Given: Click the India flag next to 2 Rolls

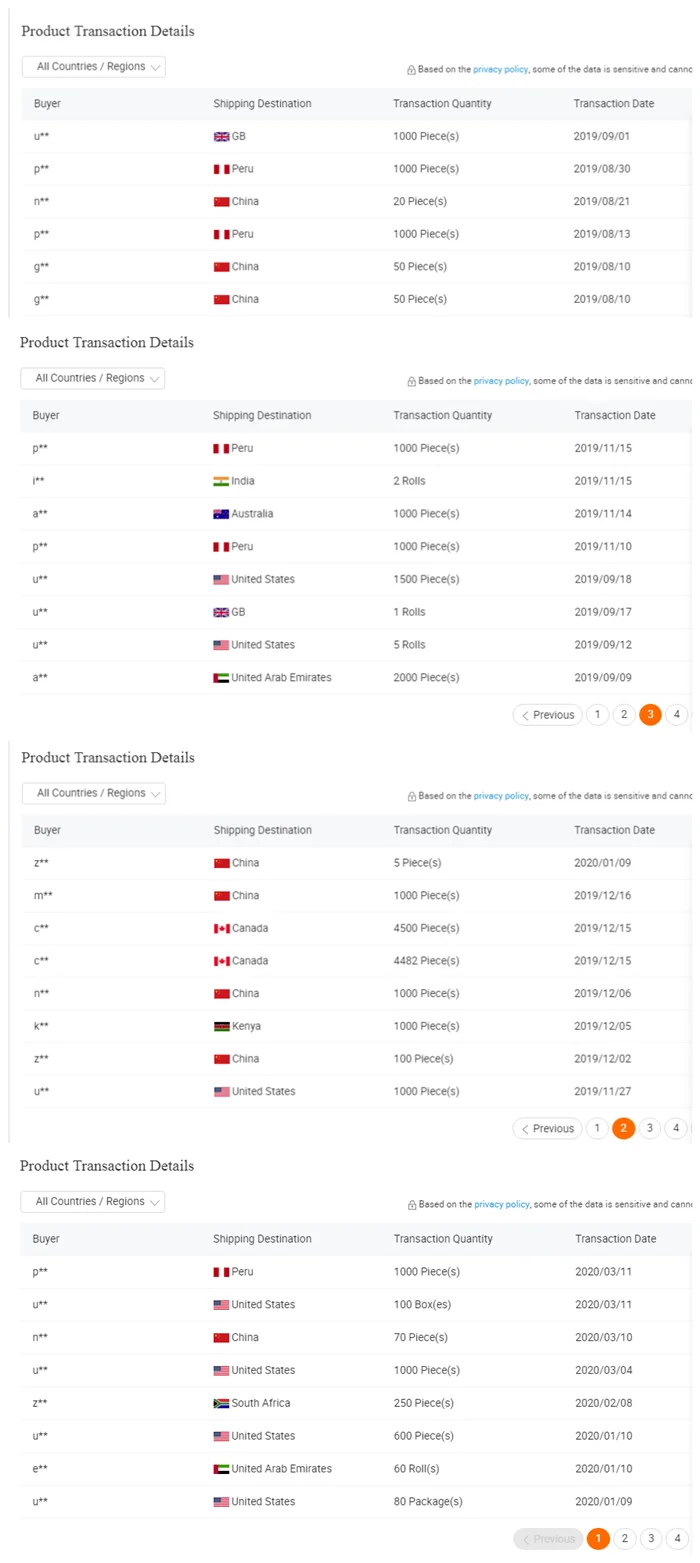Looking at the screenshot, I should (x=221, y=481).
